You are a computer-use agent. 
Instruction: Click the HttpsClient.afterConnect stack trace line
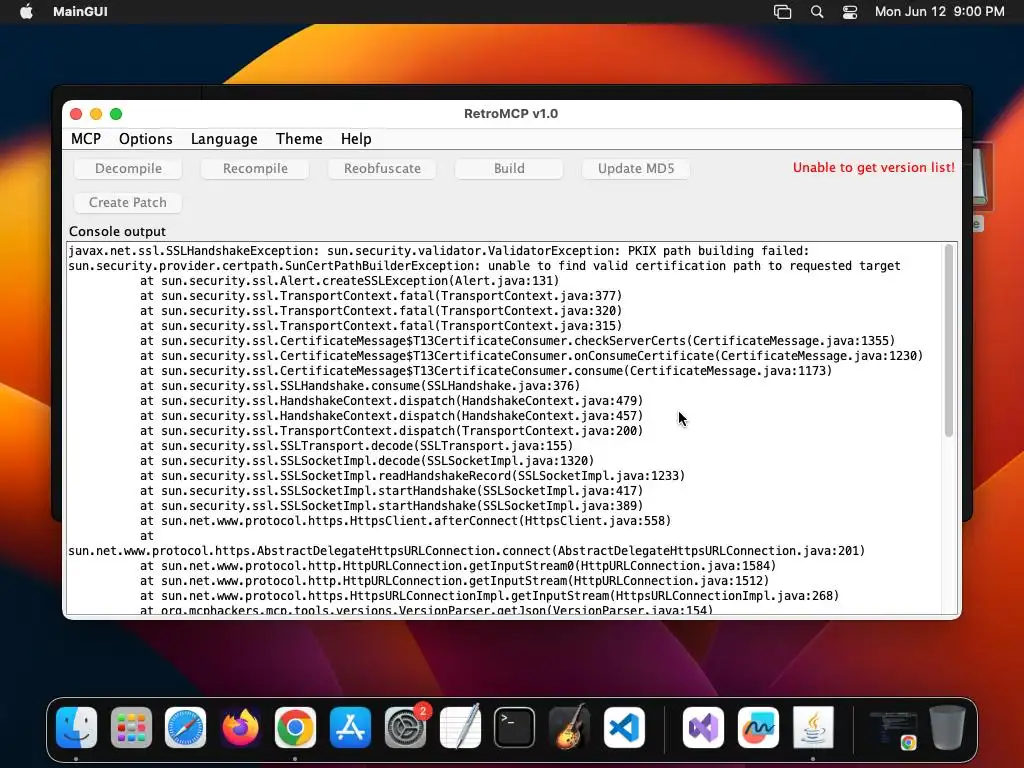pos(405,521)
